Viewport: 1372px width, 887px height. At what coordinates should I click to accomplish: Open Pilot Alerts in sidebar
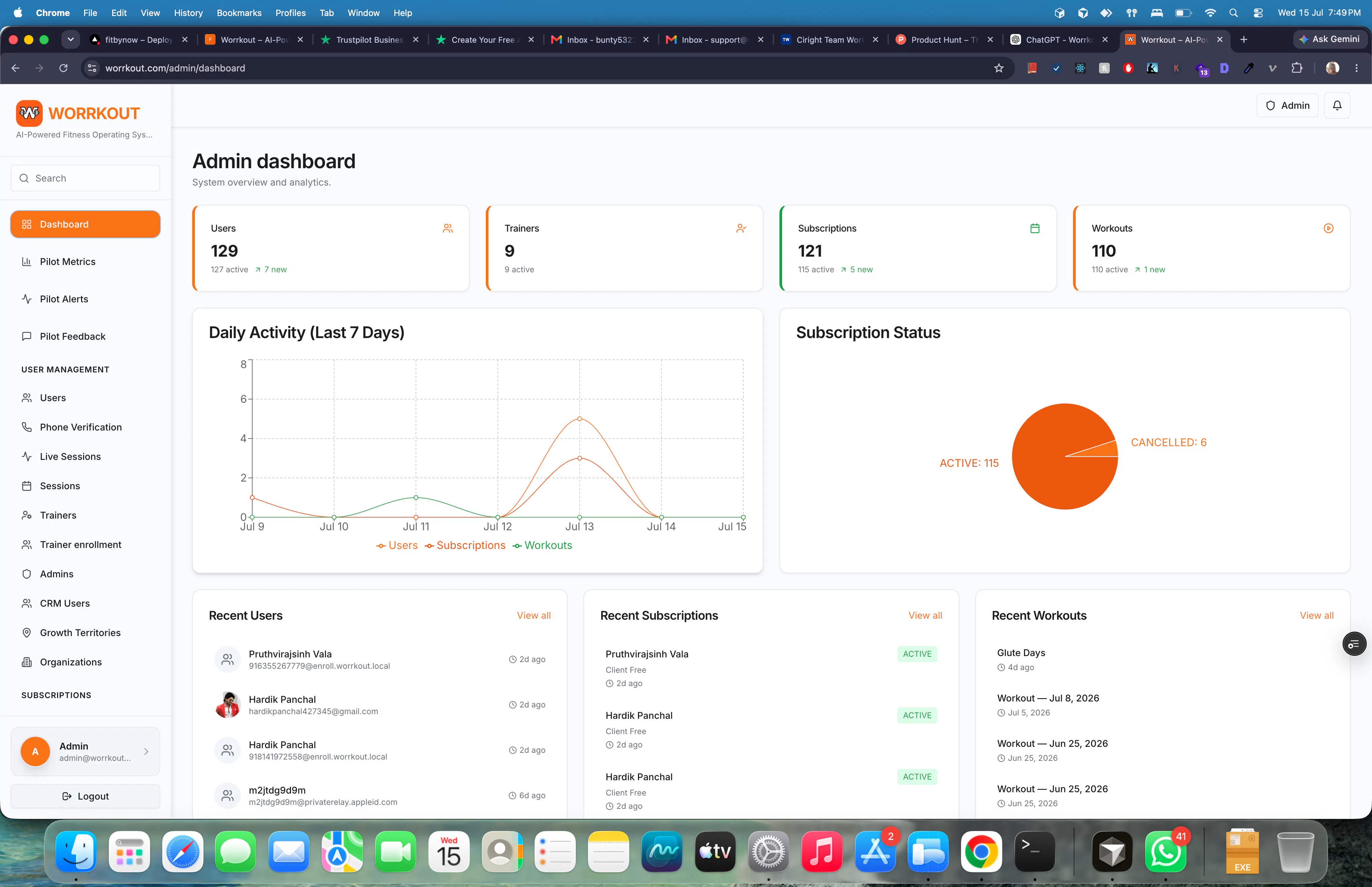85,299
